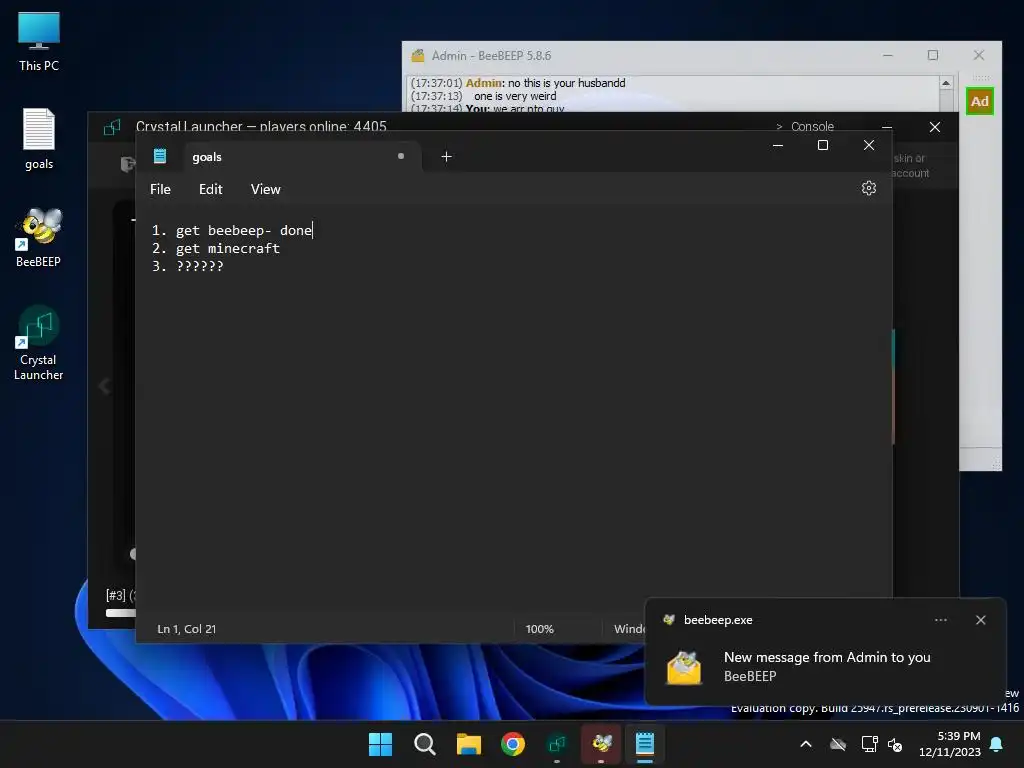Viewport: 1024px width, 768px height.
Task: Open the notification bell in taskbar
Action: [x=996, y=744]
